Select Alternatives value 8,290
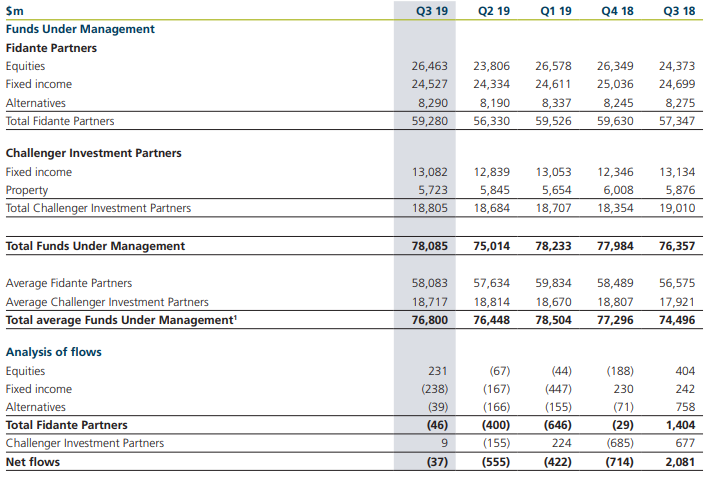The width and height of the screenshot is (716, 477). pos(433,103)
